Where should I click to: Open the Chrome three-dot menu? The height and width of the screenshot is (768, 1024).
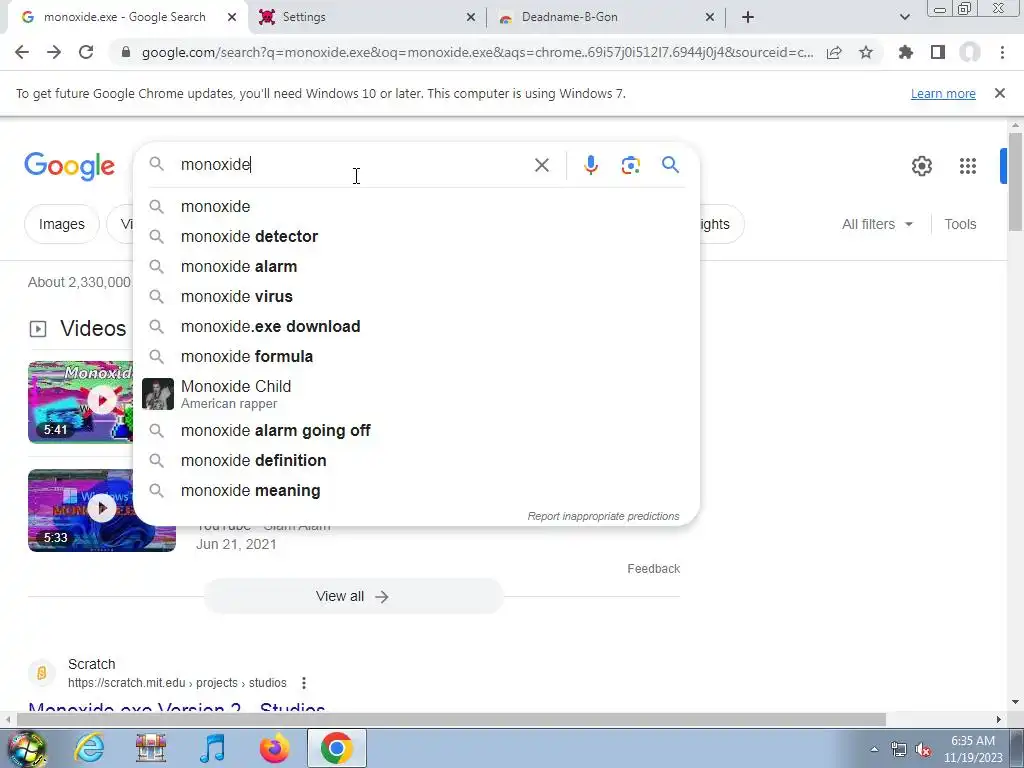(x=1002, y=52)
